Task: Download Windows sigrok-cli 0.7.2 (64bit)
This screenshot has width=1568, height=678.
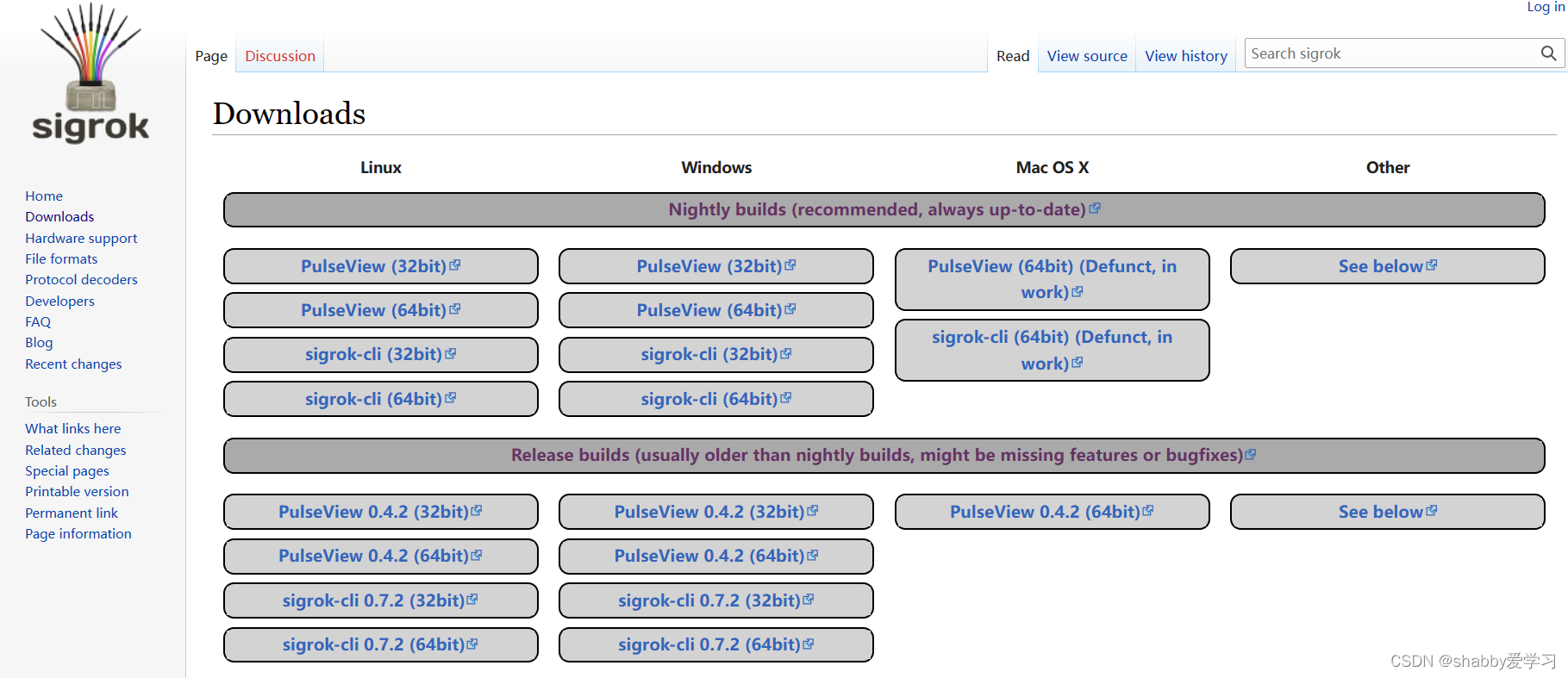Action: [x=715, y=644]
